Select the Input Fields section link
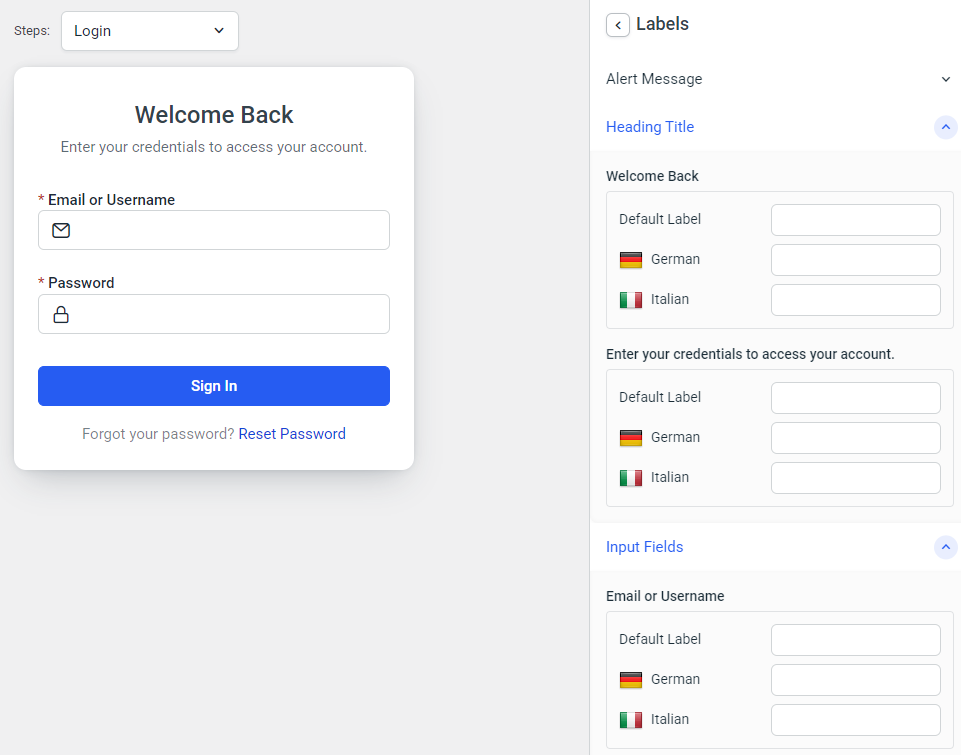 [x=644, y=547]
